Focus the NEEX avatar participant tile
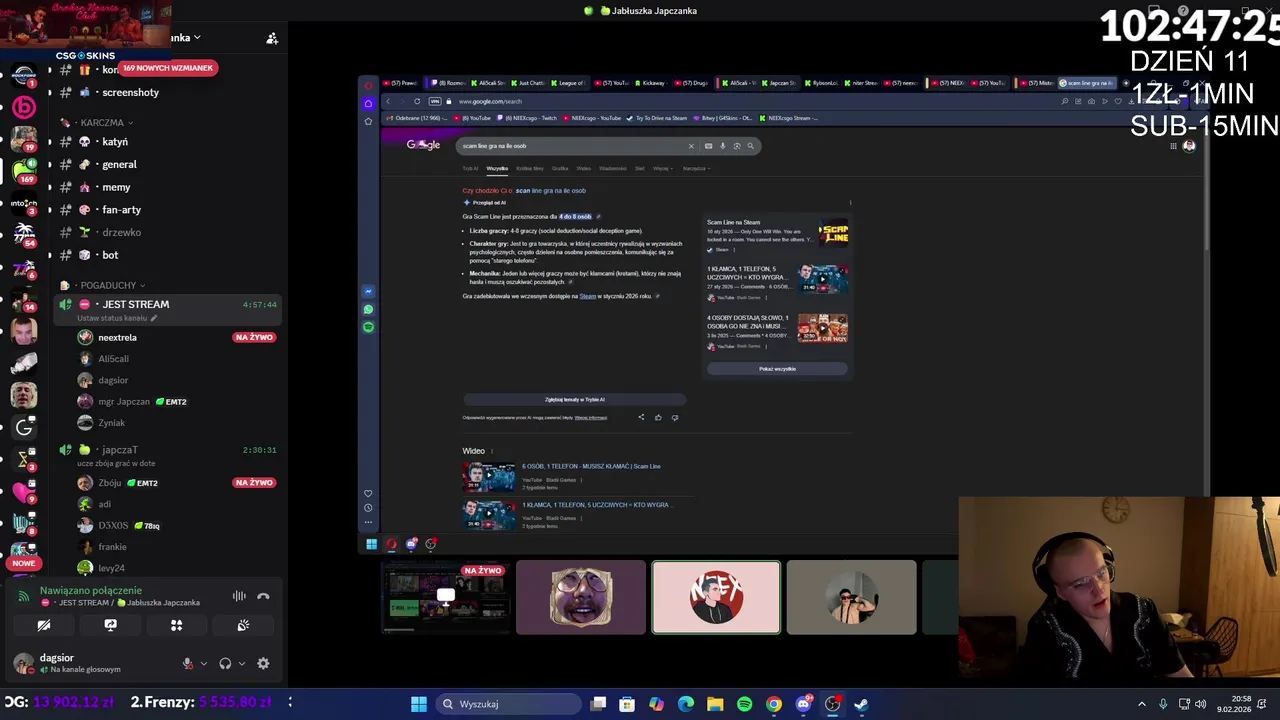Viewport: 1280px width, 720px height. [x=716, y=597]
